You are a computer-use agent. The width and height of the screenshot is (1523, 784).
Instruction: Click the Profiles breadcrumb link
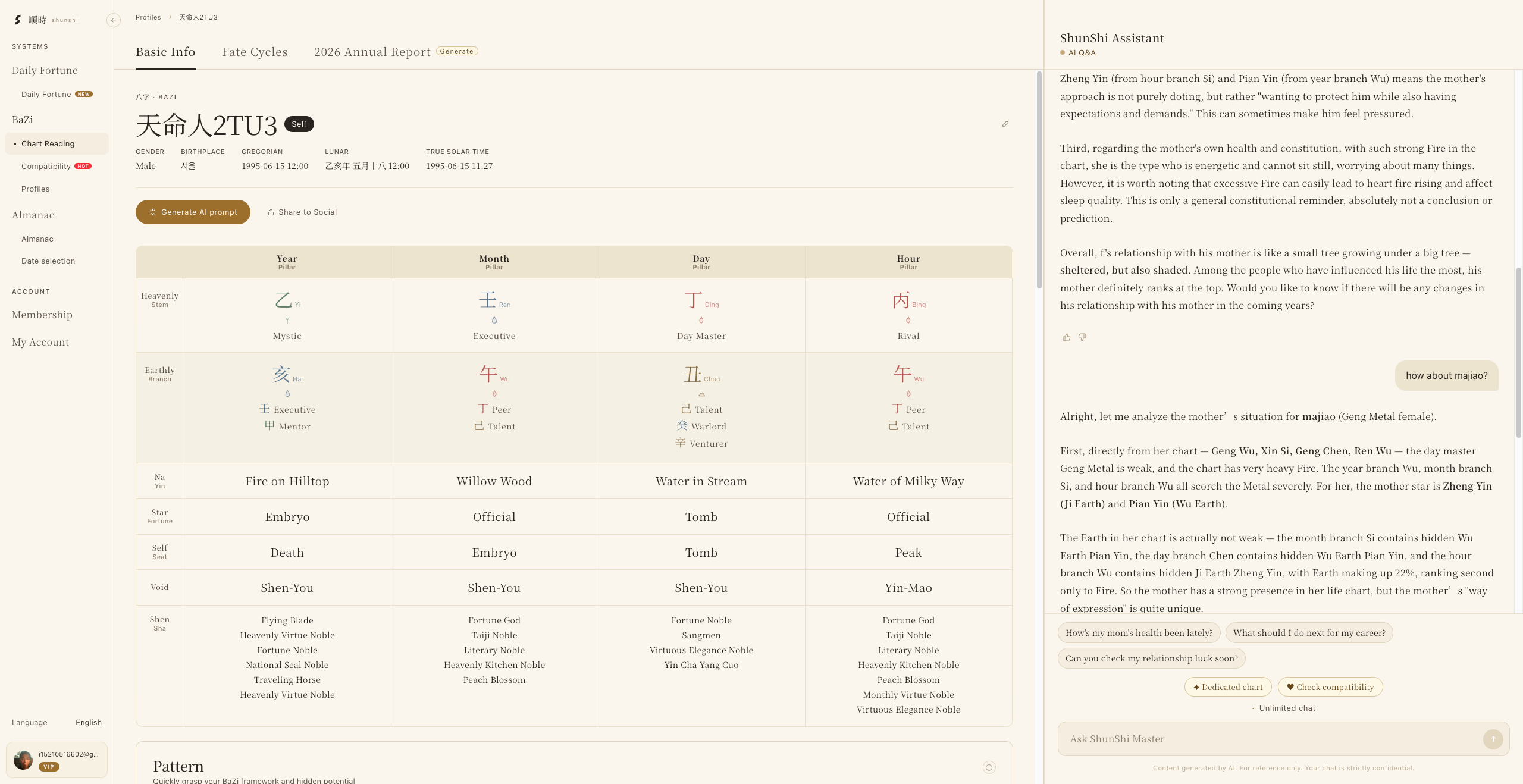148,17
